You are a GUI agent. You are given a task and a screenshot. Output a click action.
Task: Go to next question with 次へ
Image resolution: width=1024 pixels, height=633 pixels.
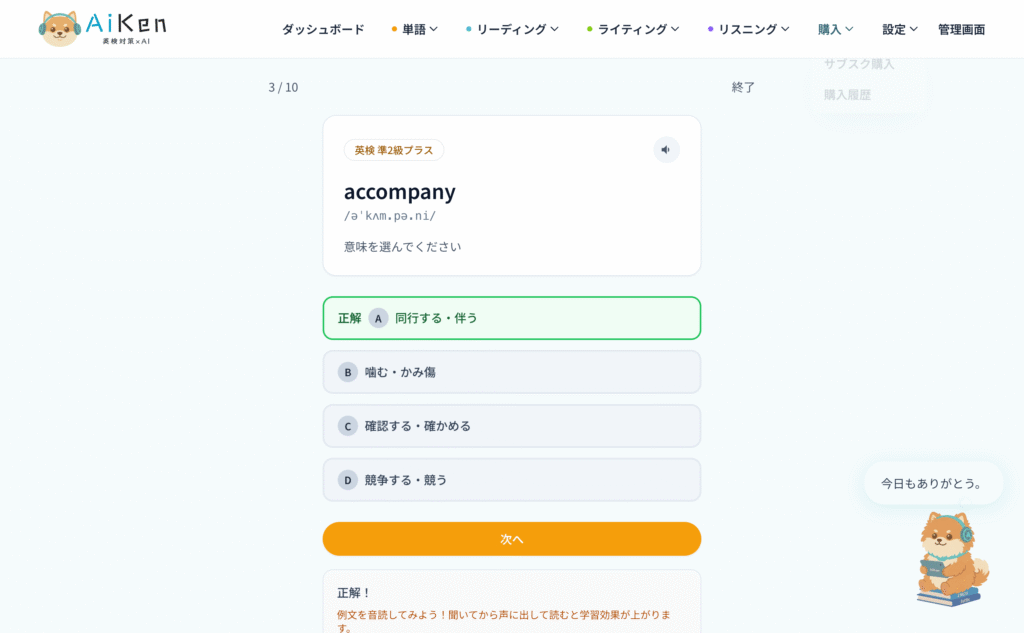click(511, 539)
